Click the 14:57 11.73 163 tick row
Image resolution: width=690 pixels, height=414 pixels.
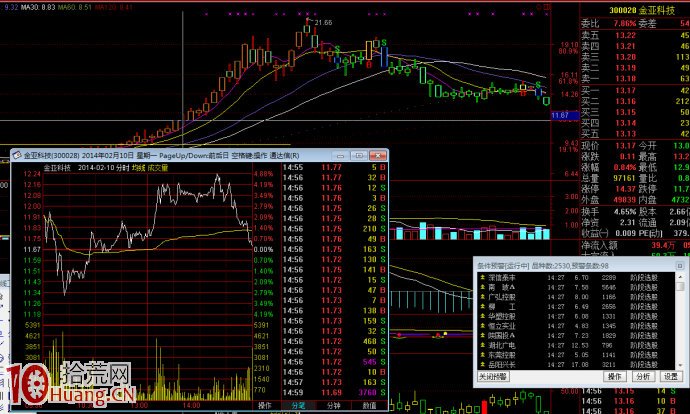tap(334, 382)
